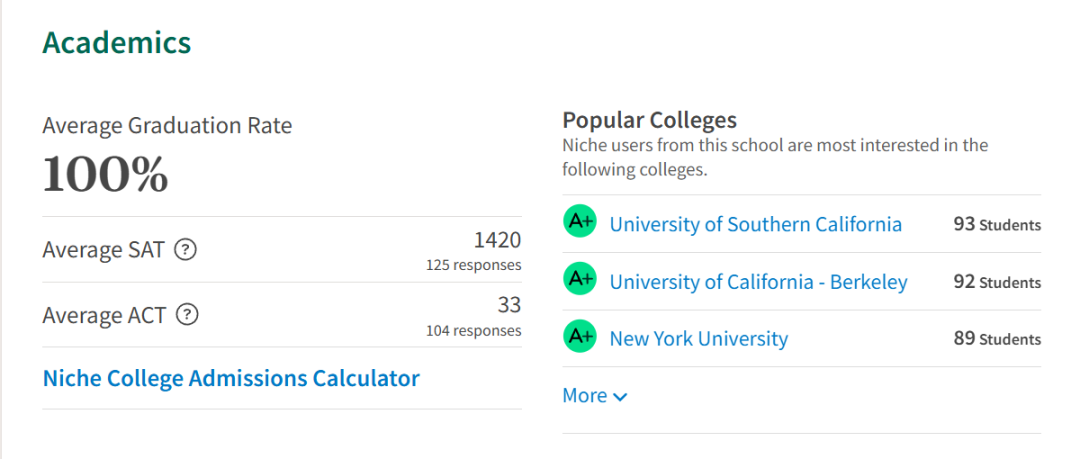1080x459 pixels.
Task: Click the 33 average ACT score
Action: (509, 305)
